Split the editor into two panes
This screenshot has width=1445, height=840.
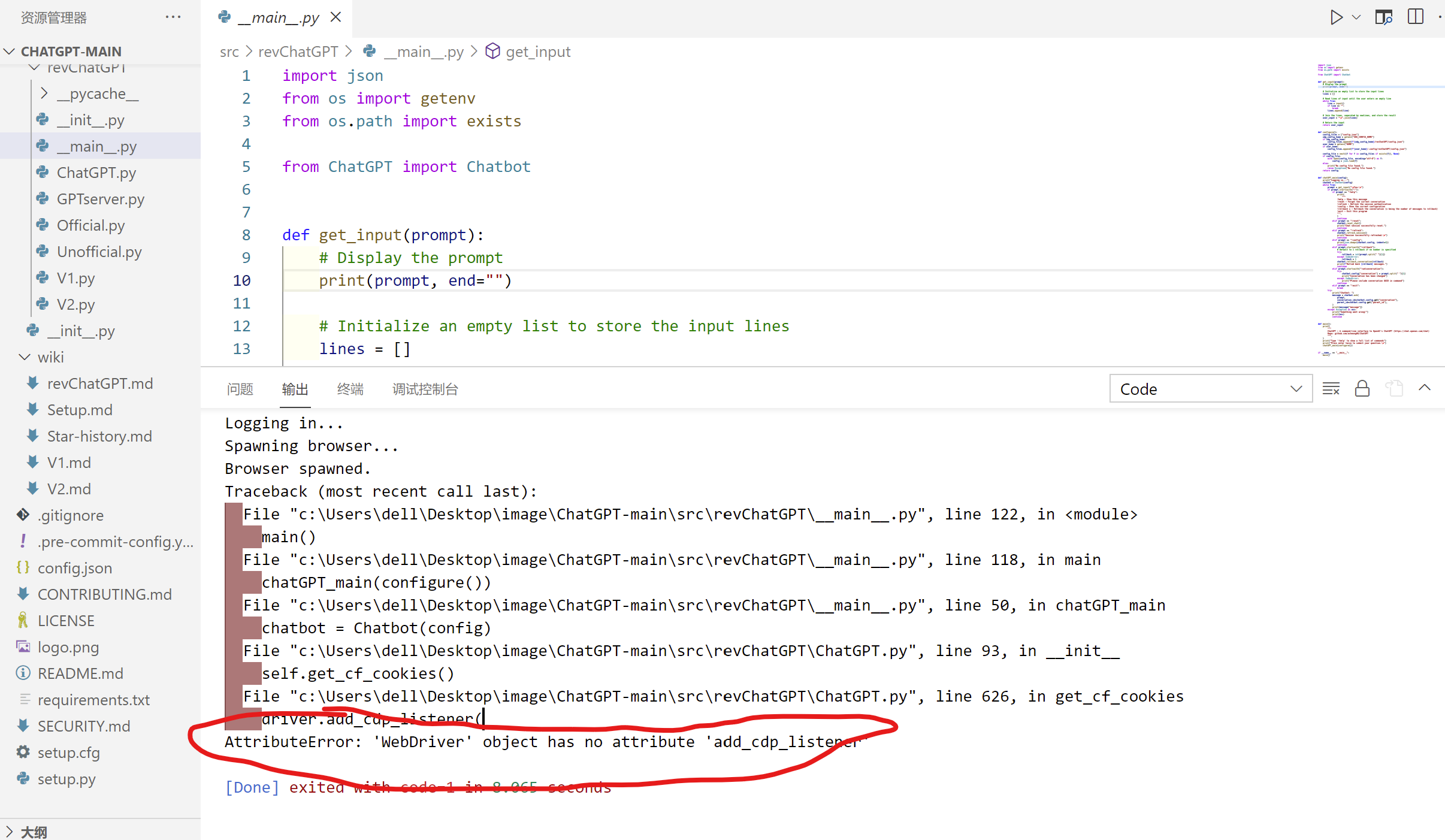click(1415, 17)
